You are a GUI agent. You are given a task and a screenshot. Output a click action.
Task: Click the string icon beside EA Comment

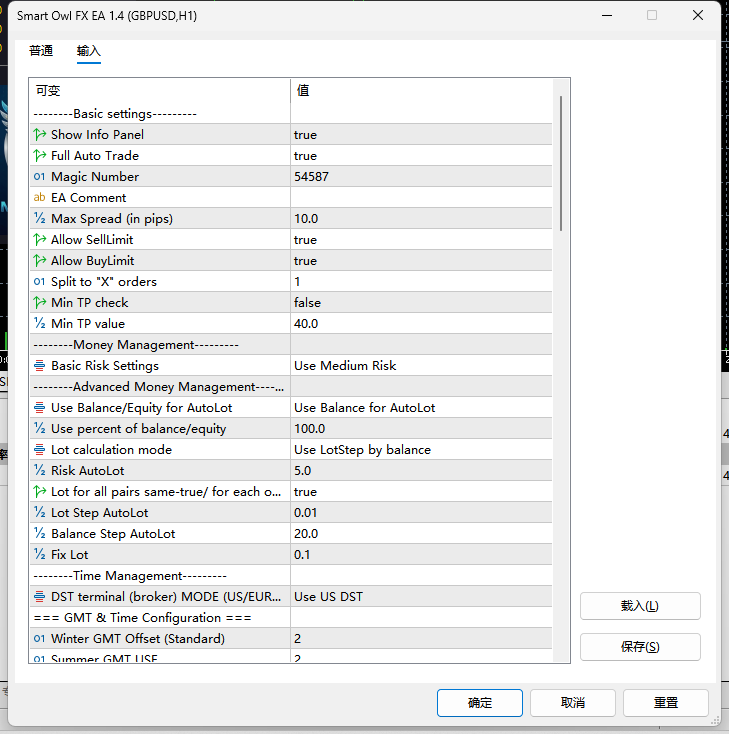(x=40, y=198)
